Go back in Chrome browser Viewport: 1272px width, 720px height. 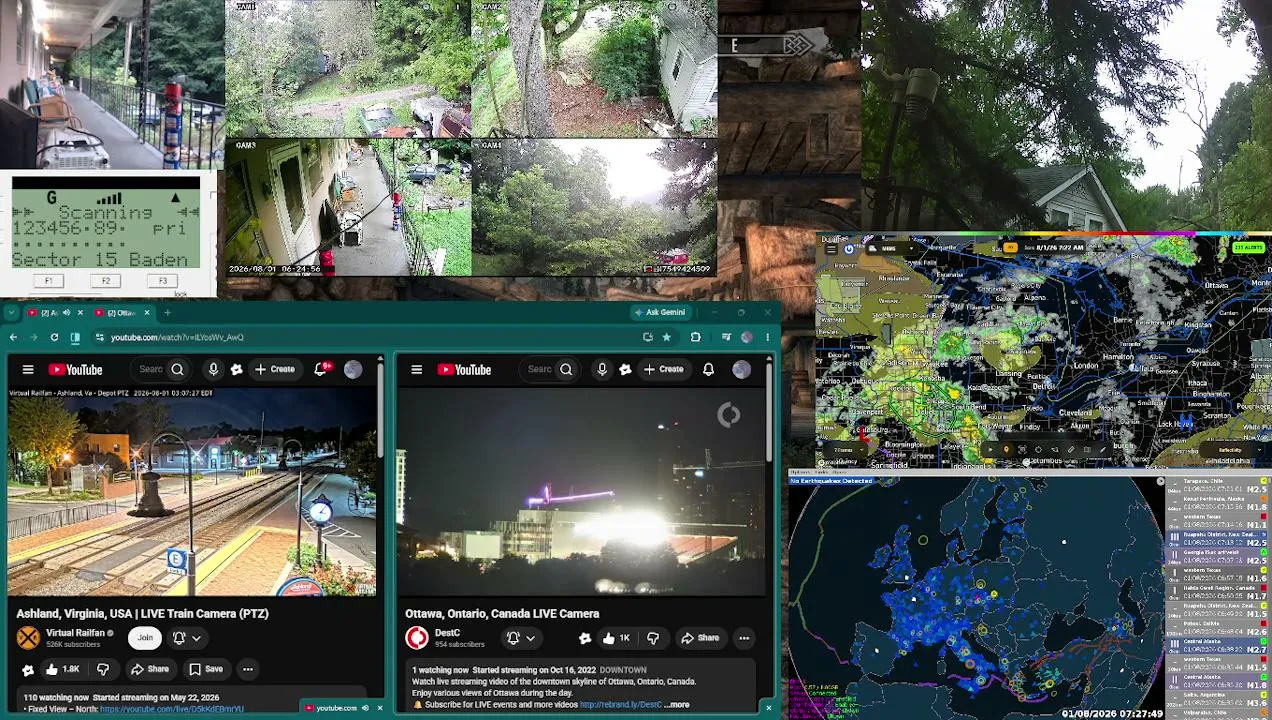coord(13,338)
